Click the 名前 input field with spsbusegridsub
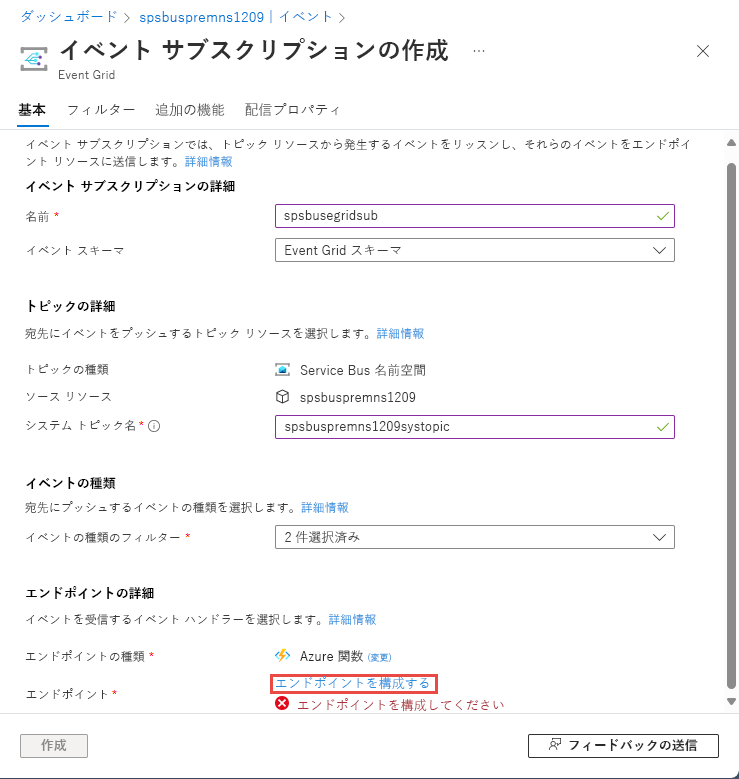Image resolution: width=739 pixels, height=779 pixels. click(x=475, y=216)
